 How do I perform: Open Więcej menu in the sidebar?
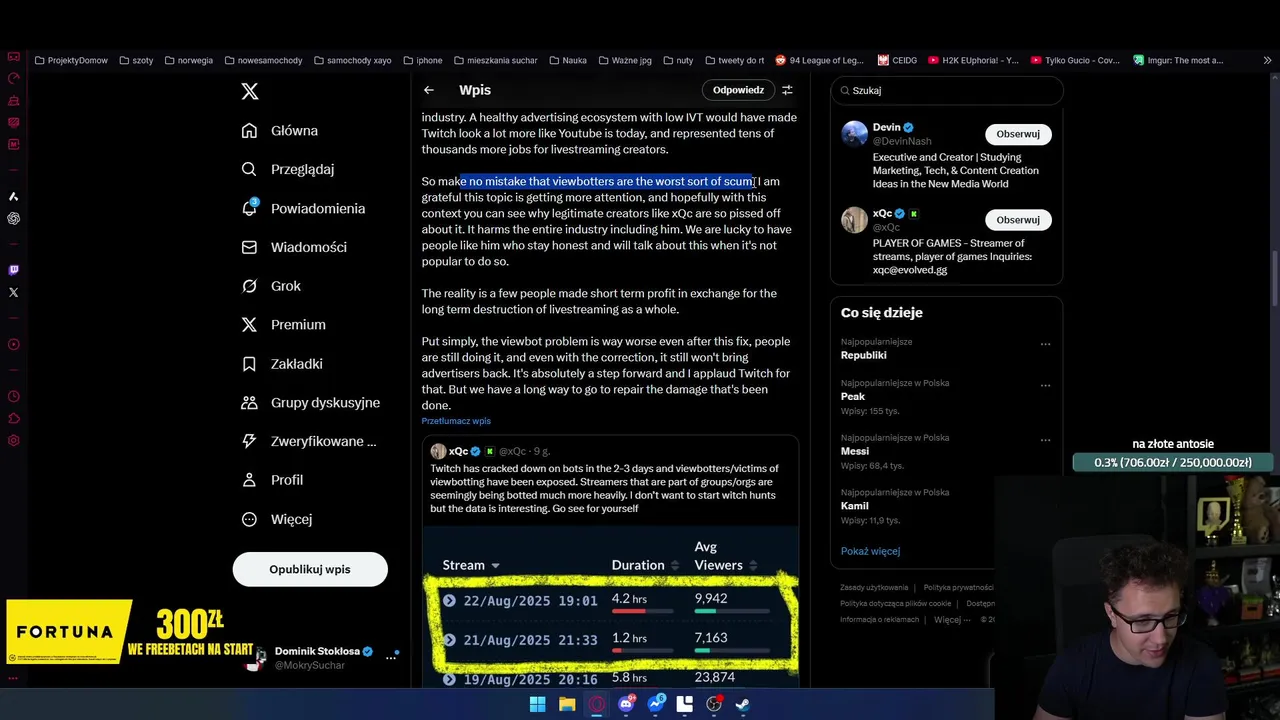coord(277,519)
